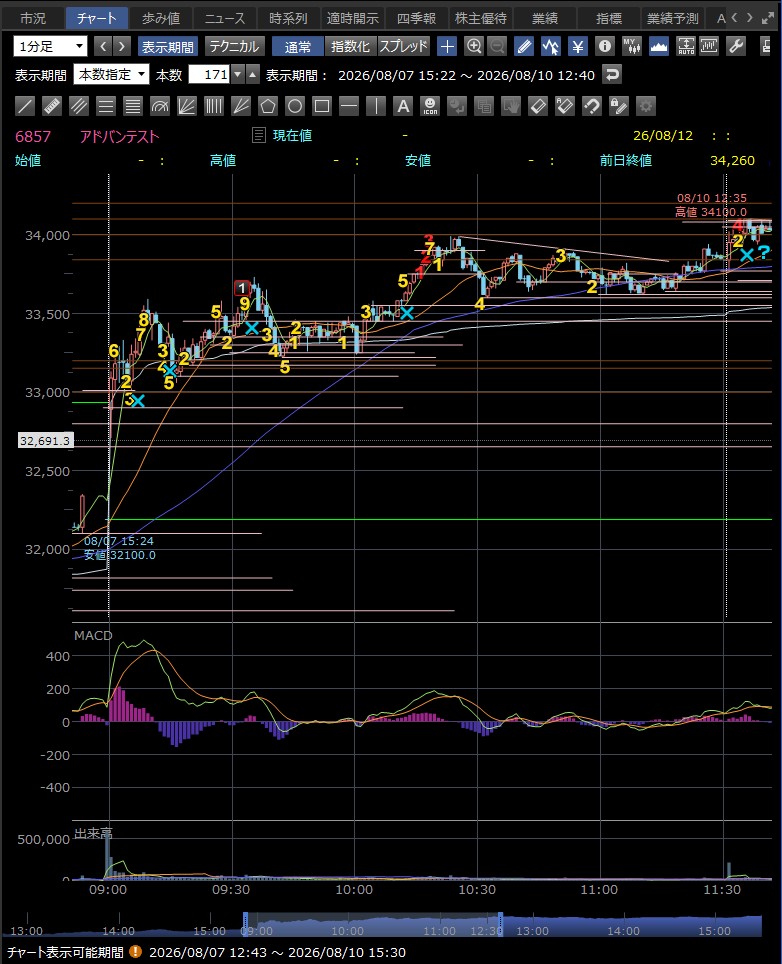Toggle the pencil drawing mode button
The image size is (782, 964).
tap(524, 46)
